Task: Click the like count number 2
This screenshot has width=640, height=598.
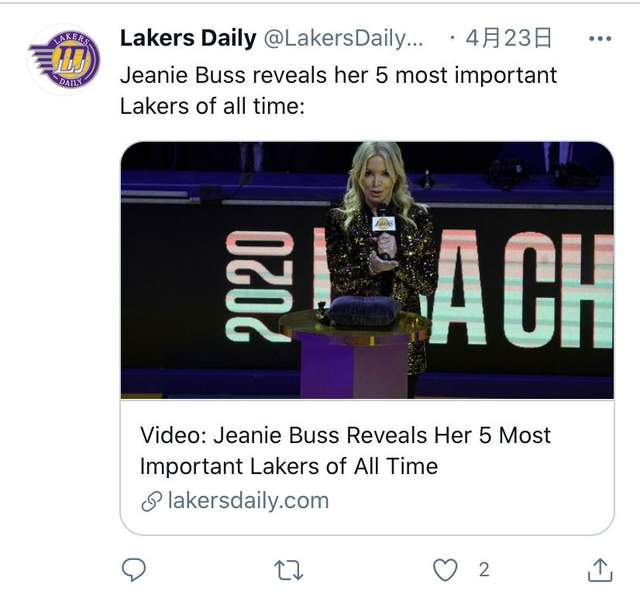Action: (x=484, y=569)
